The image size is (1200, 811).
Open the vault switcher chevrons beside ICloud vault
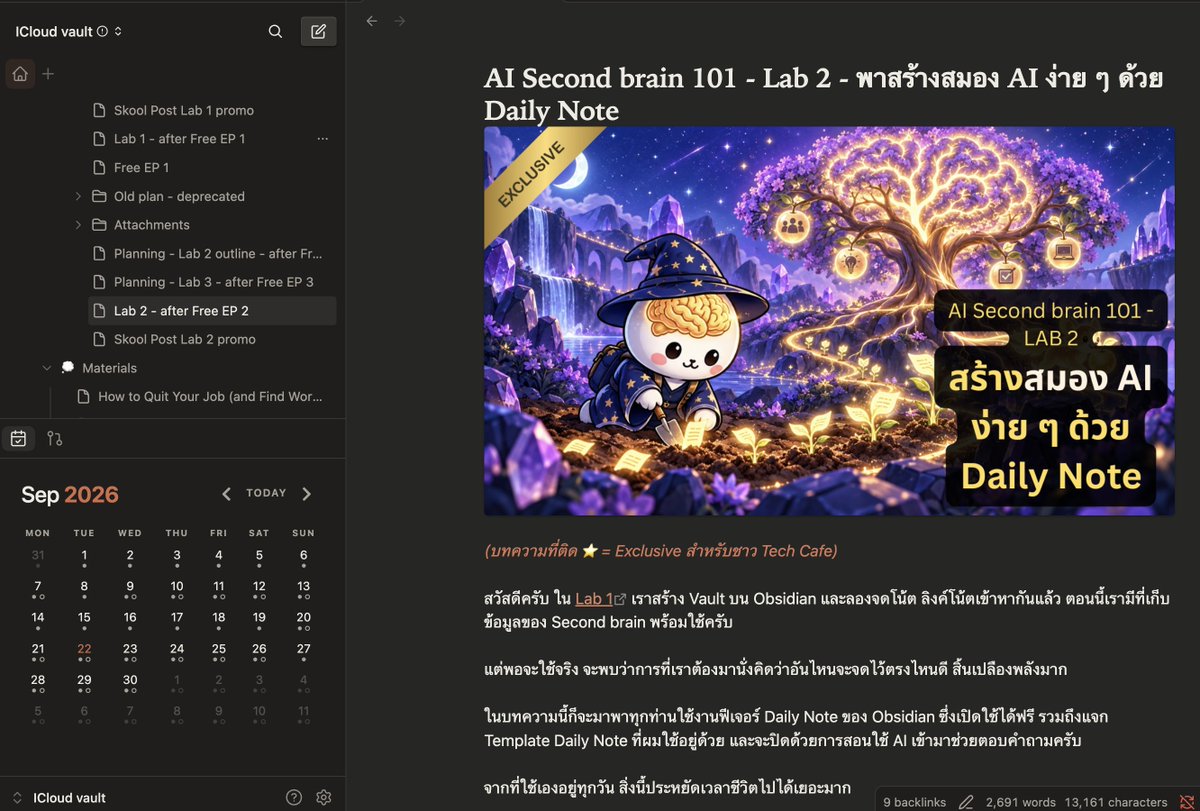click(x=118, y=32)
